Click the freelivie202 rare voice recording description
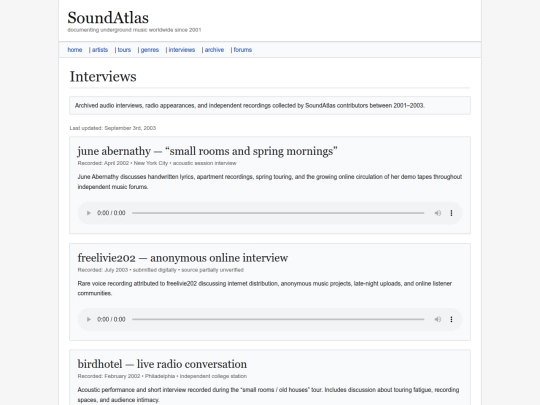The width and height of the screenshot is (540, 405). click(x=264, y=288)
